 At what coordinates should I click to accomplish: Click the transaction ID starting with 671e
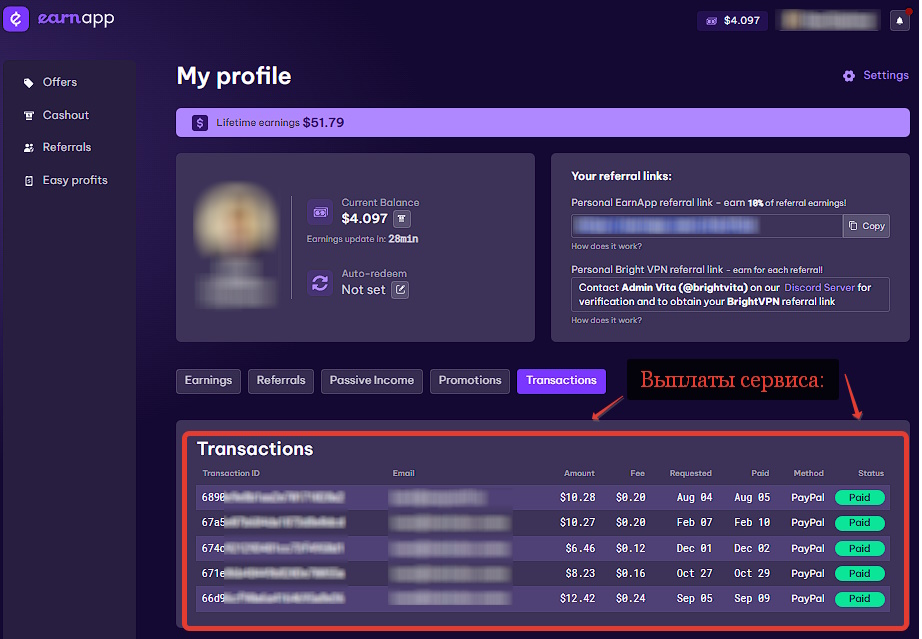pyautogui.click(x=273, y=573)
